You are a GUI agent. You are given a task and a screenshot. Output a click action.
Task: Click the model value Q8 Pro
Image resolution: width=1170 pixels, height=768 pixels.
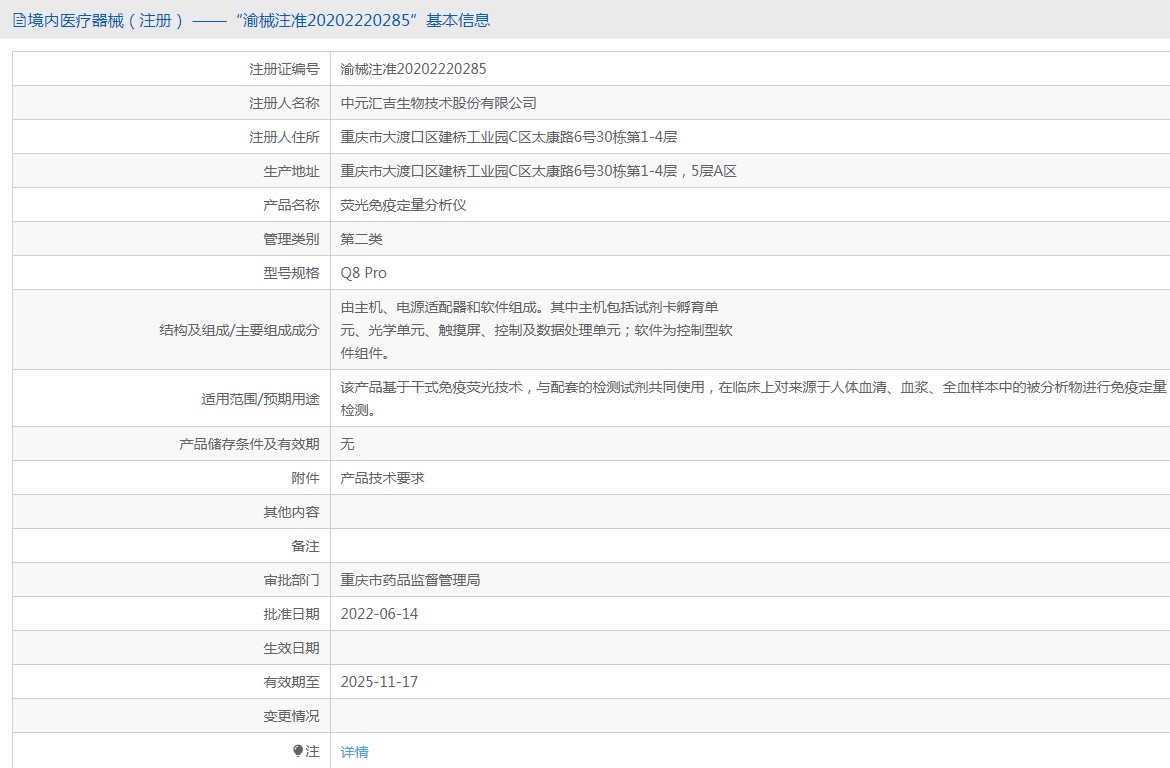pos(363,273)
